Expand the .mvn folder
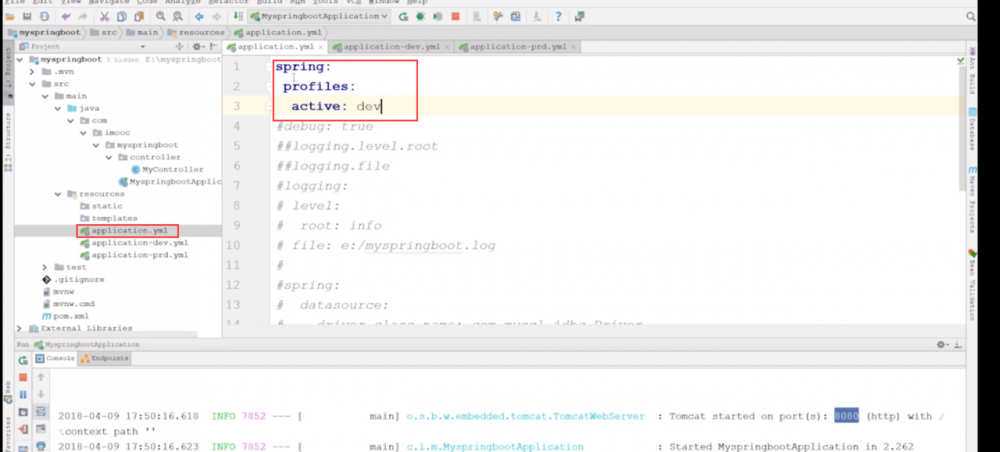 [32, 71]
